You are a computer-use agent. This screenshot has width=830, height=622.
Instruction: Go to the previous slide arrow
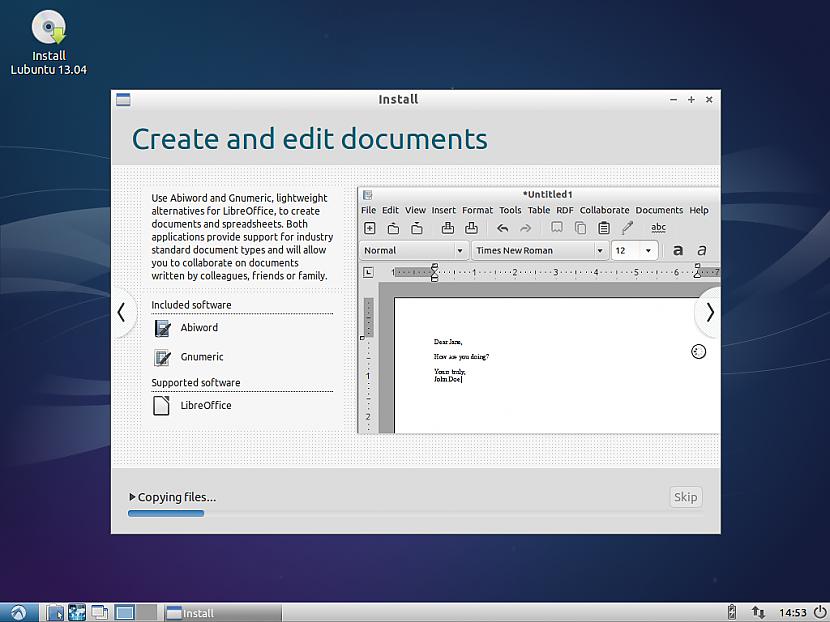122,312
